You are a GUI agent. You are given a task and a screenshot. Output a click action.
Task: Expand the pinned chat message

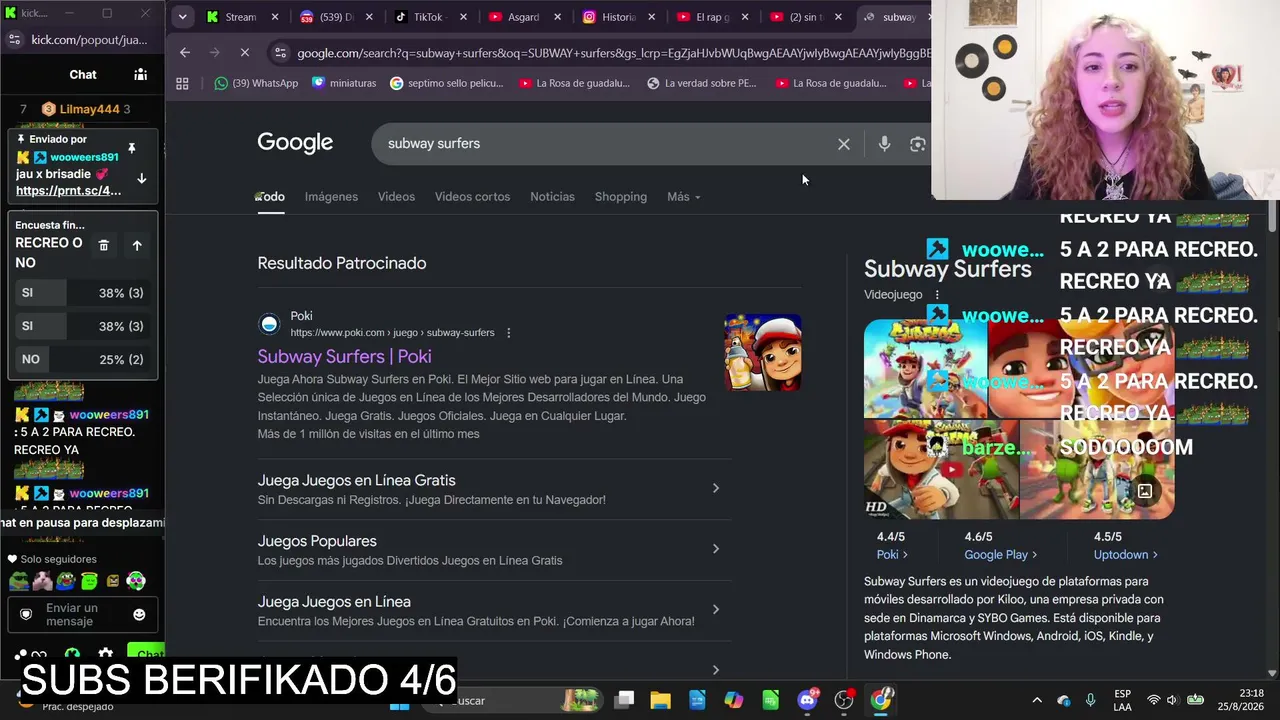click(141, 179)
